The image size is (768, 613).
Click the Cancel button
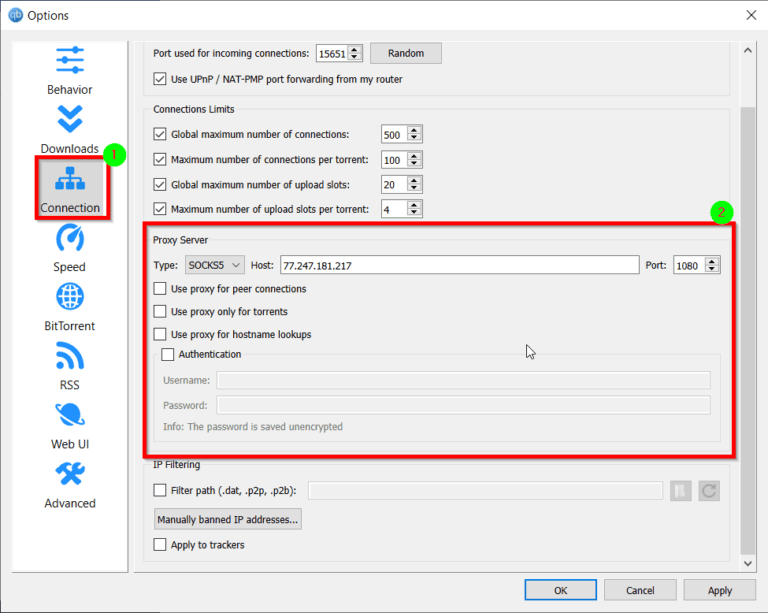640,590
